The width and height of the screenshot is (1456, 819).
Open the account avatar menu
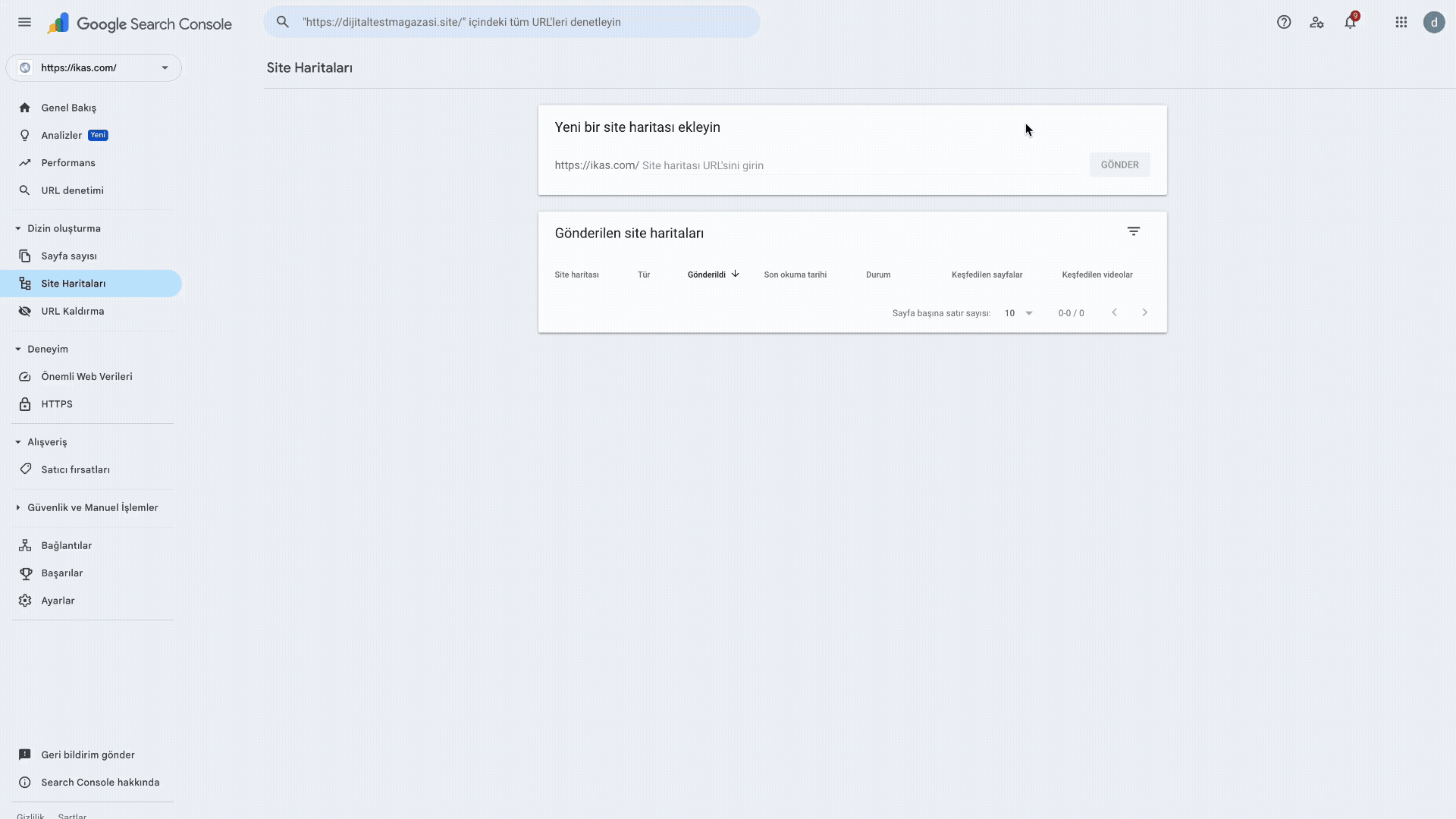pos(1434,23)
